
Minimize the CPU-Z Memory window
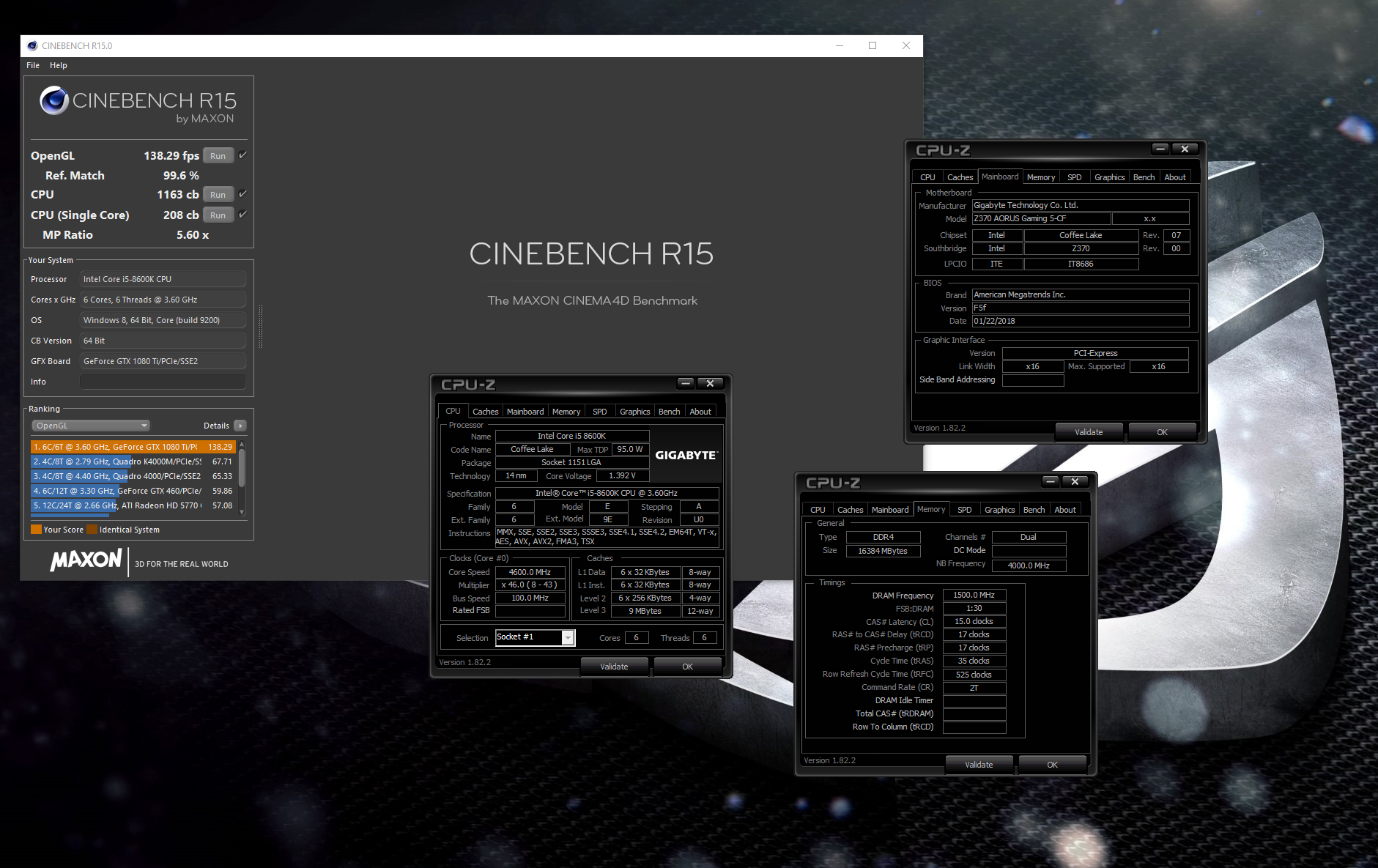coord(1050,481)
